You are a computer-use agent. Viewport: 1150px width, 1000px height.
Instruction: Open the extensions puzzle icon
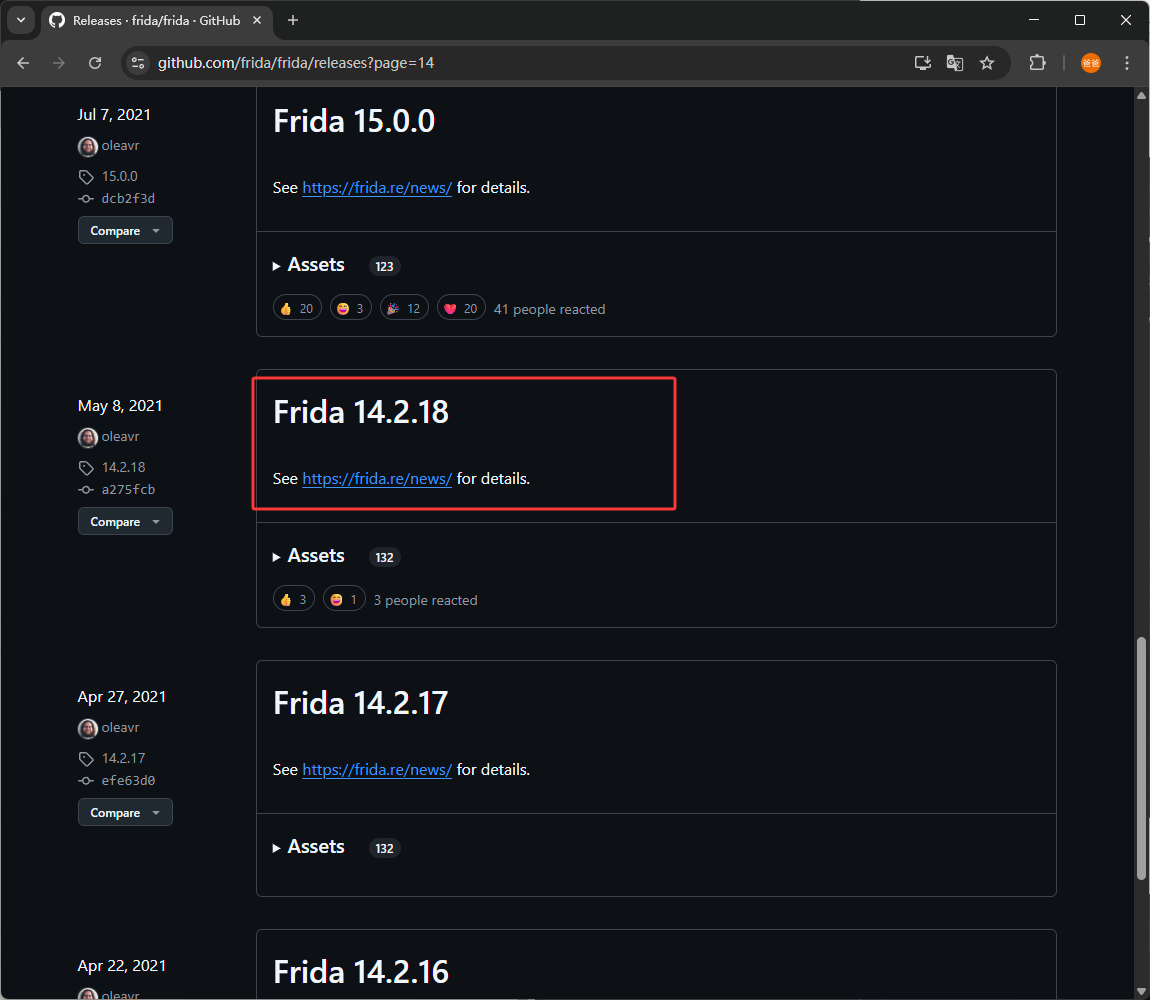[1037, 63]
